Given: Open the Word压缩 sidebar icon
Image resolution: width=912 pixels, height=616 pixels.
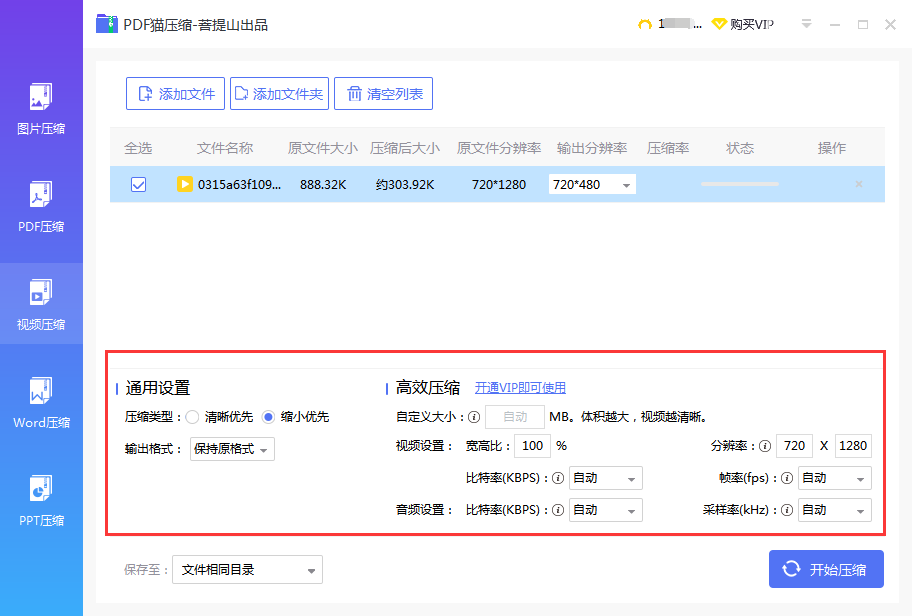Looking at the screenshot, I should coord(41,390).
